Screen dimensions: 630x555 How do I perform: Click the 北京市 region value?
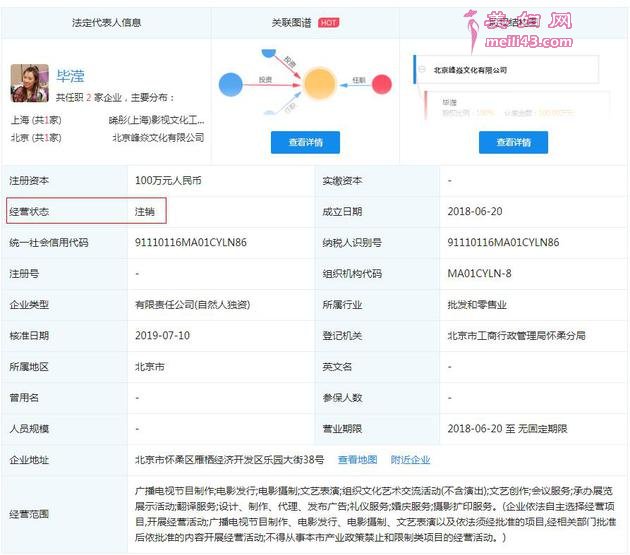[x=149, y=367]
